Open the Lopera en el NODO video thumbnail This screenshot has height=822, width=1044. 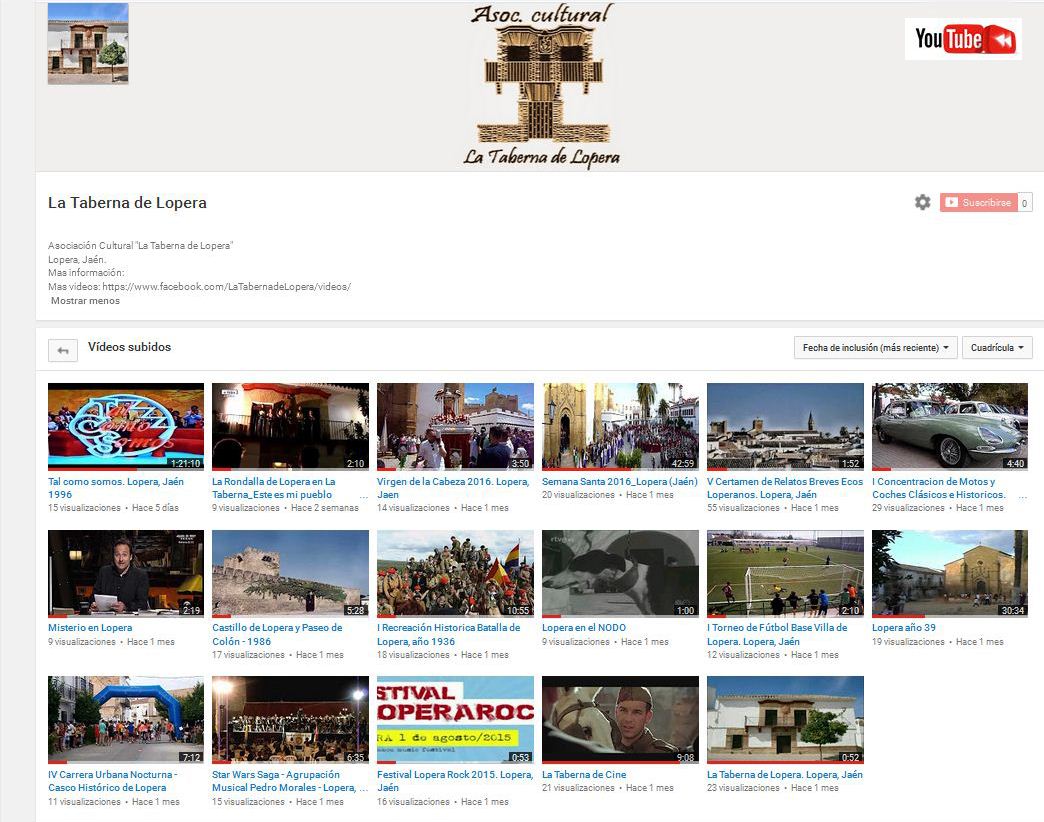point(619,572)
